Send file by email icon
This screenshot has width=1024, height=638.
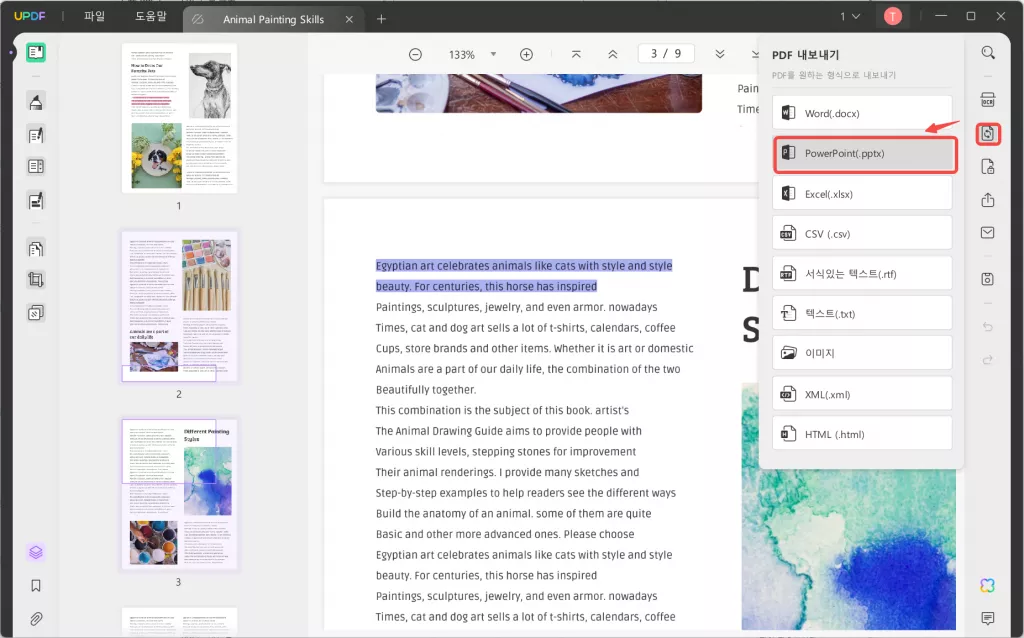click(x=987, y=232)
